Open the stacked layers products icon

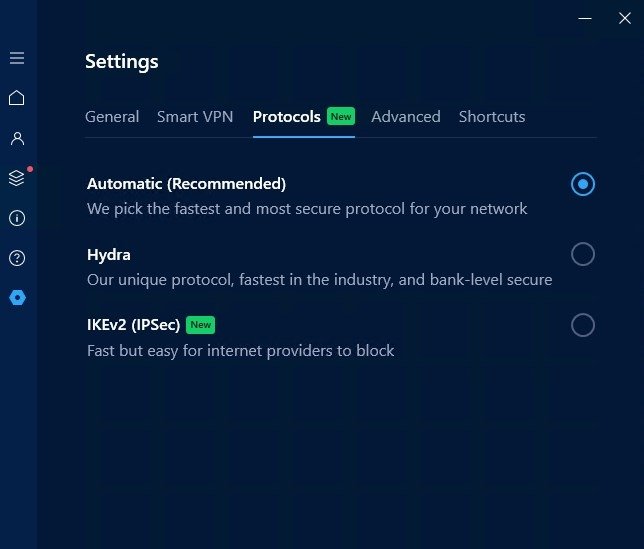point(17,178)
